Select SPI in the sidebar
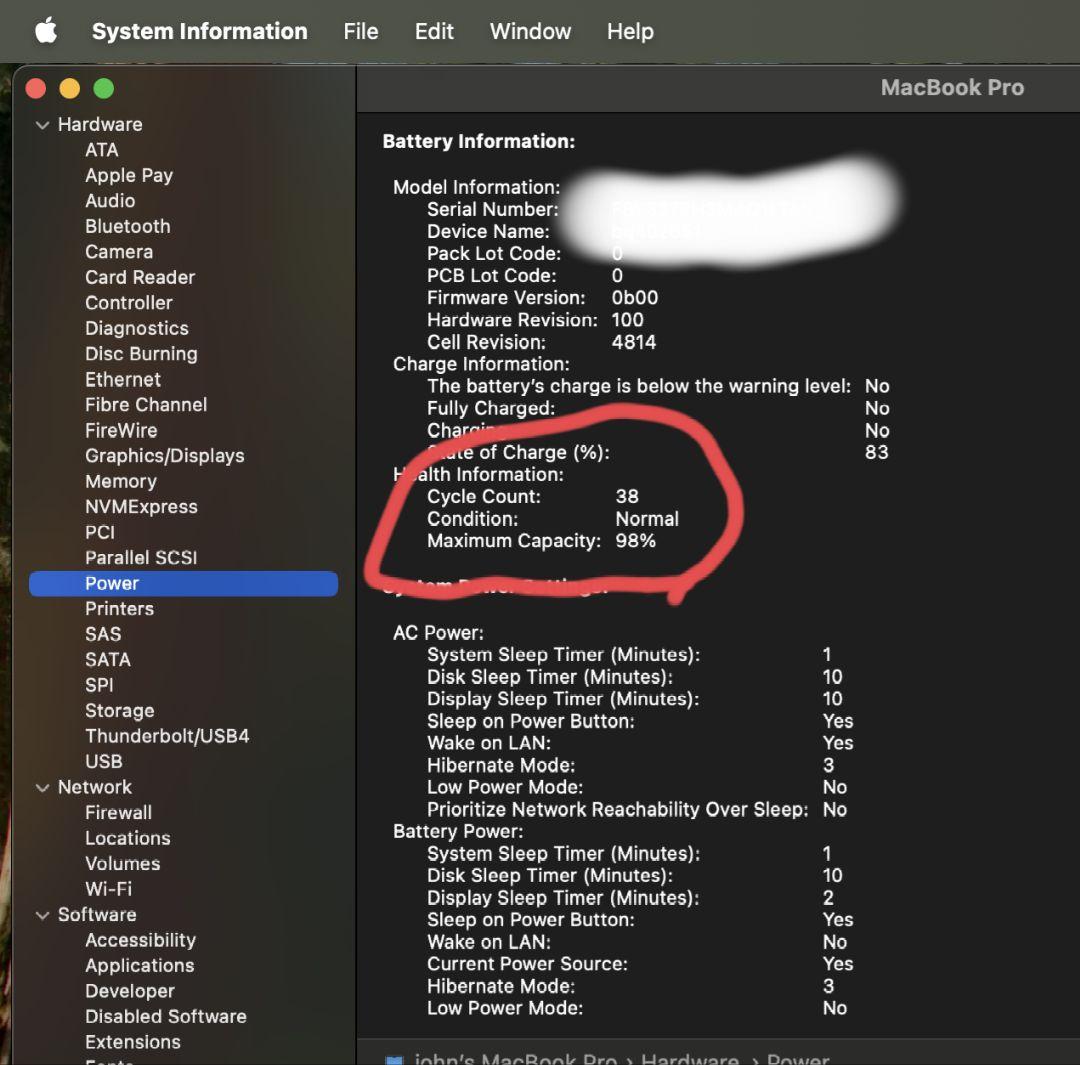Screen dimensions: 1080x1065 [x=99, y=685]
